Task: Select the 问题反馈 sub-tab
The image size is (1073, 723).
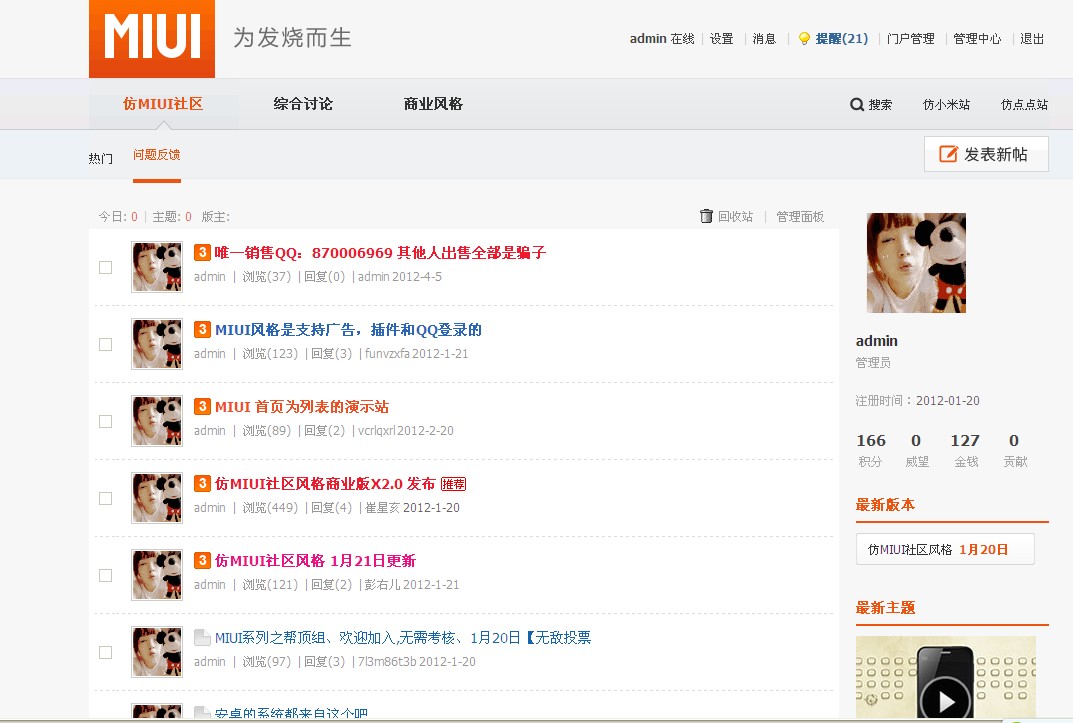Action: [157, 155]
